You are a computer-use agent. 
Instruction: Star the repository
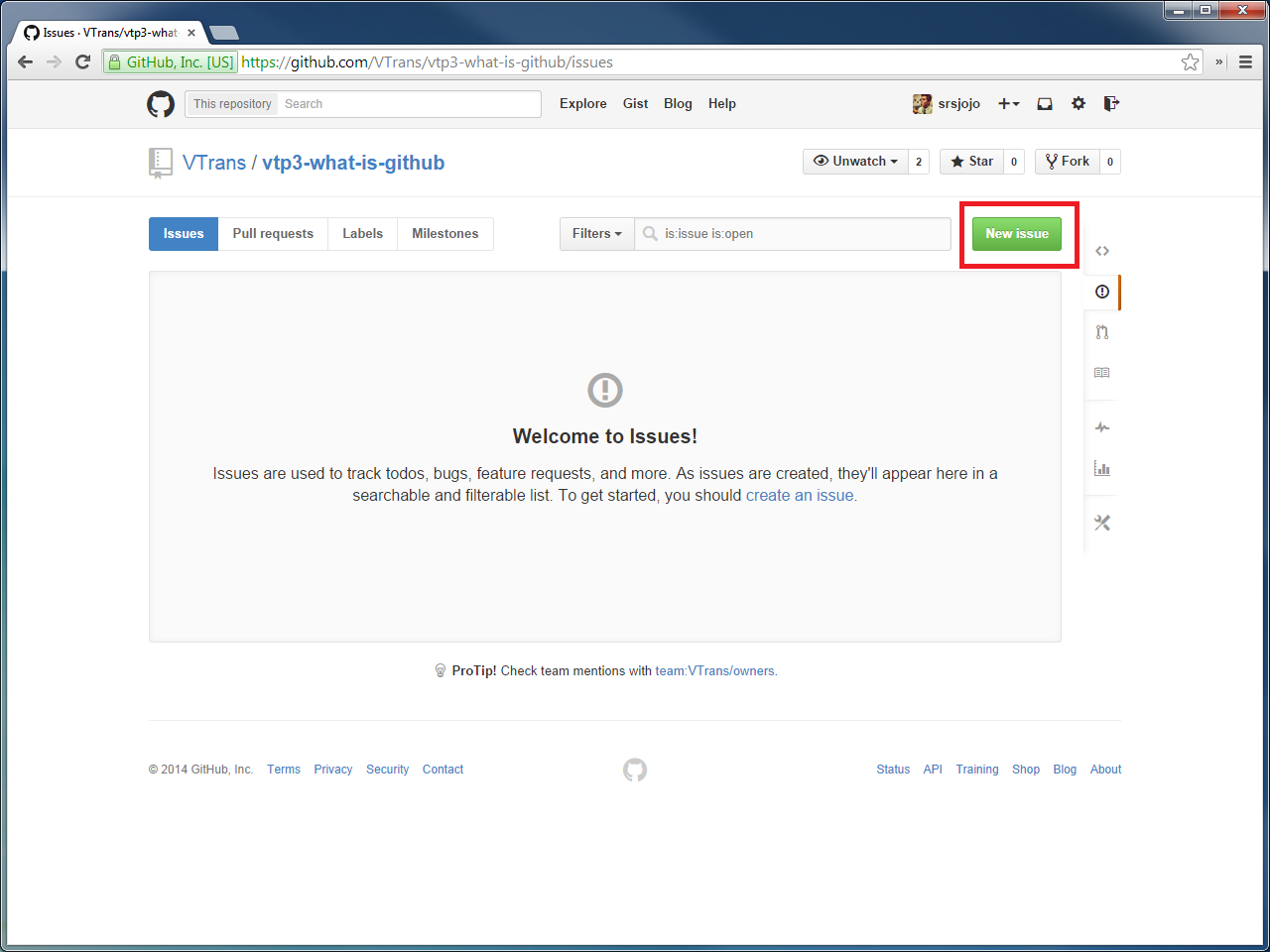click(x=971, y=162)
